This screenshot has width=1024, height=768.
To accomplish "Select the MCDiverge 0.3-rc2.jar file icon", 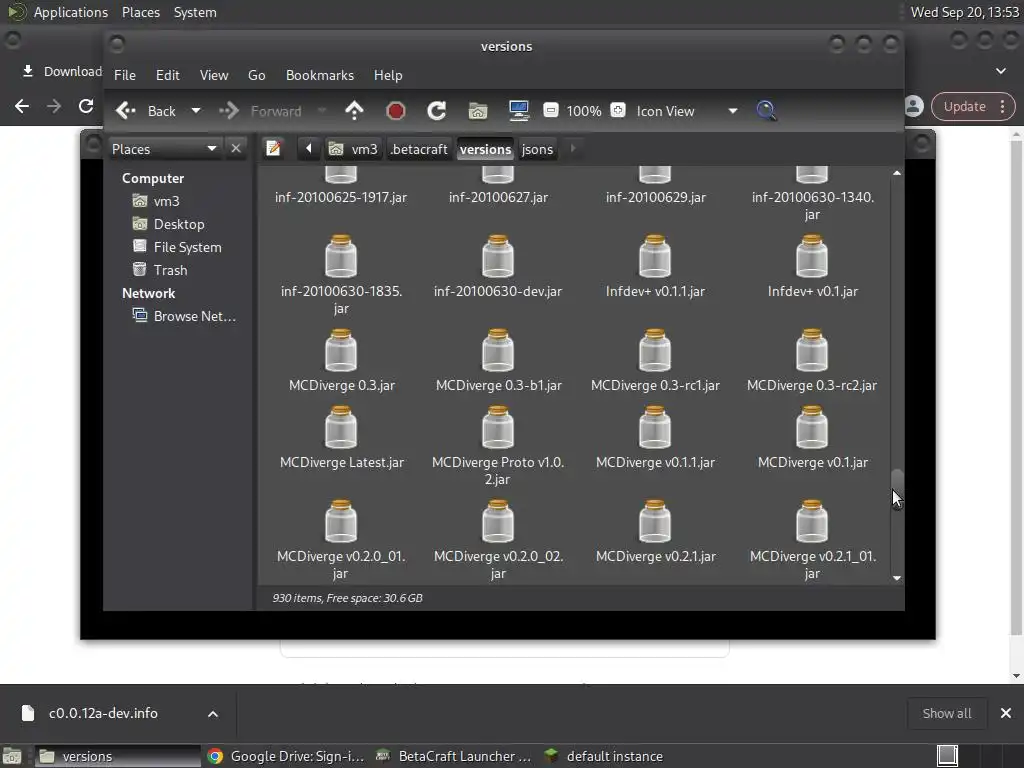I will pos(812,351).
